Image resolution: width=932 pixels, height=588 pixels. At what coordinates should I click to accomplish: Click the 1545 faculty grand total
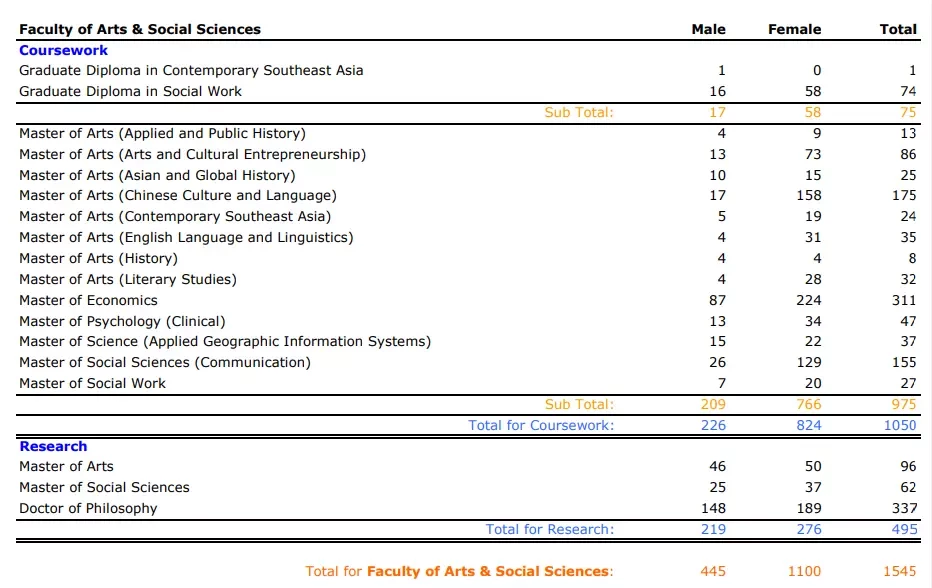pyautogui.click(x=900, y=571)
